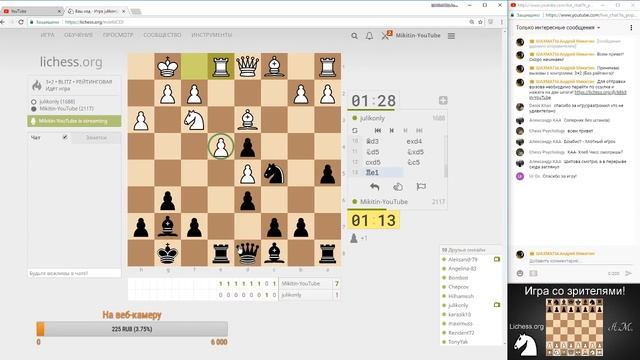
Task: Flip the board with the flip icon
Action: coord(355,131)
